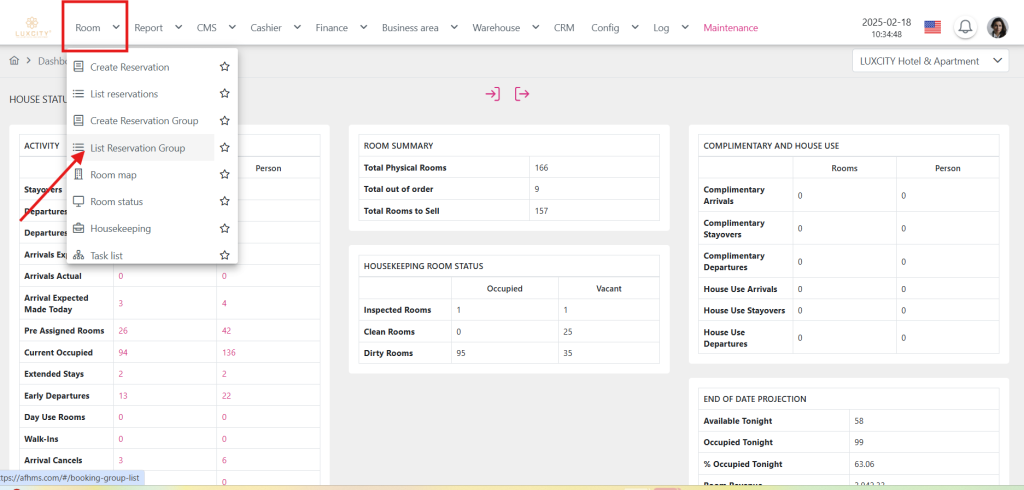Open the CRM link

[564, 28]
